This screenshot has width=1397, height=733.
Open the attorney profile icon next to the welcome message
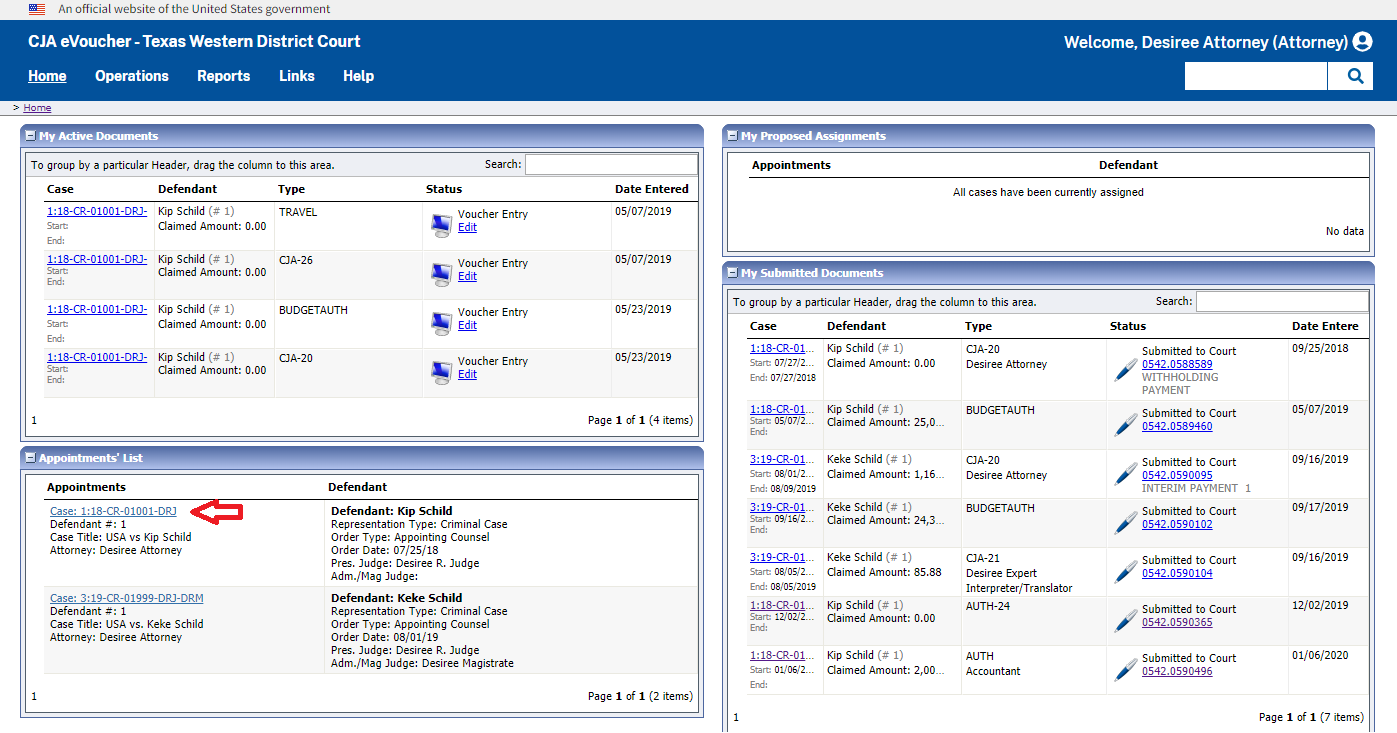[1362, 41]
